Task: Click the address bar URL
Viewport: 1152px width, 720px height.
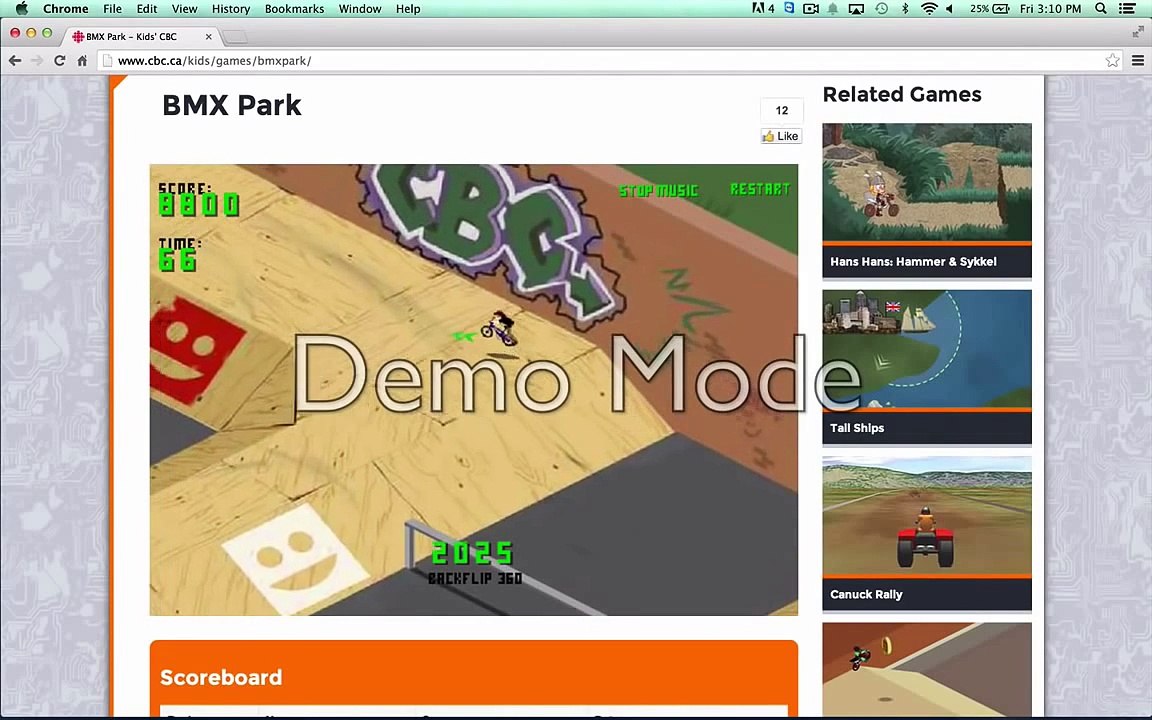Action: click(215, 60)
